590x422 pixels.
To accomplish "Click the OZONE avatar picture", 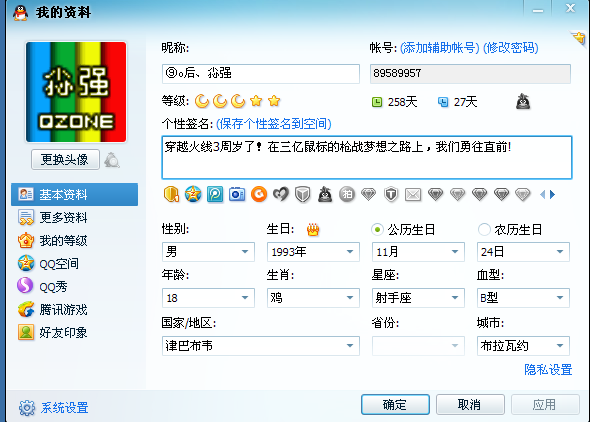I will pyautogui.click(x=76, y=92).
